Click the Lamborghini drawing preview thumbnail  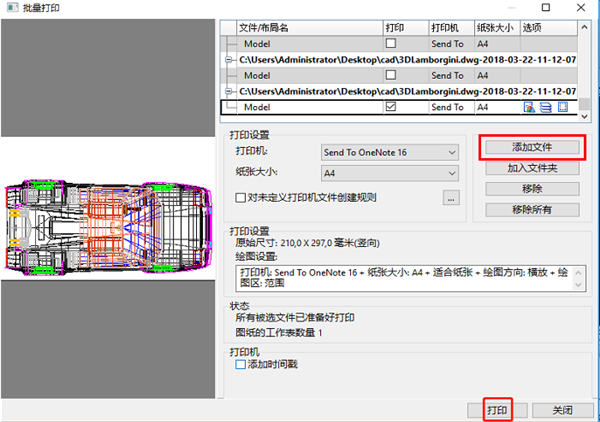(x=108, y=227)
